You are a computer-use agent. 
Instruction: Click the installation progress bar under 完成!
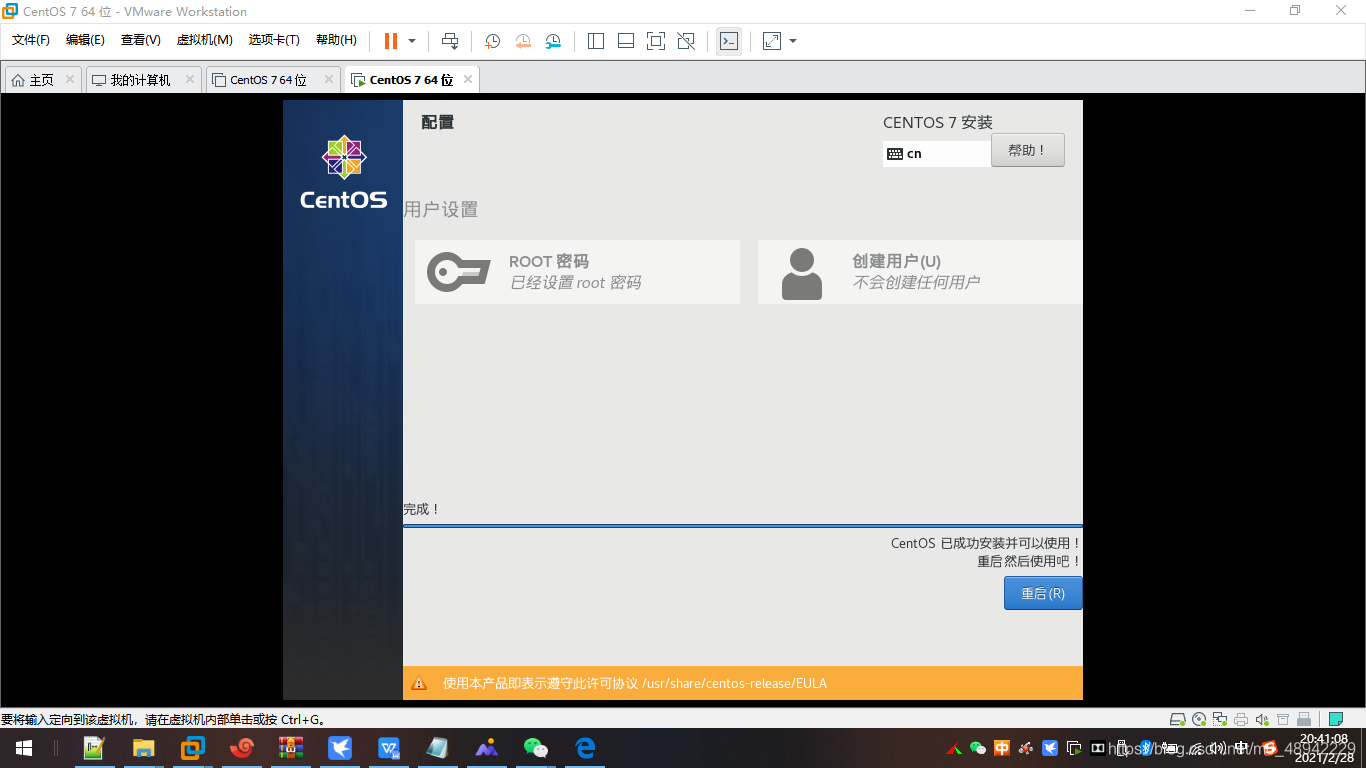click(743, 525)
